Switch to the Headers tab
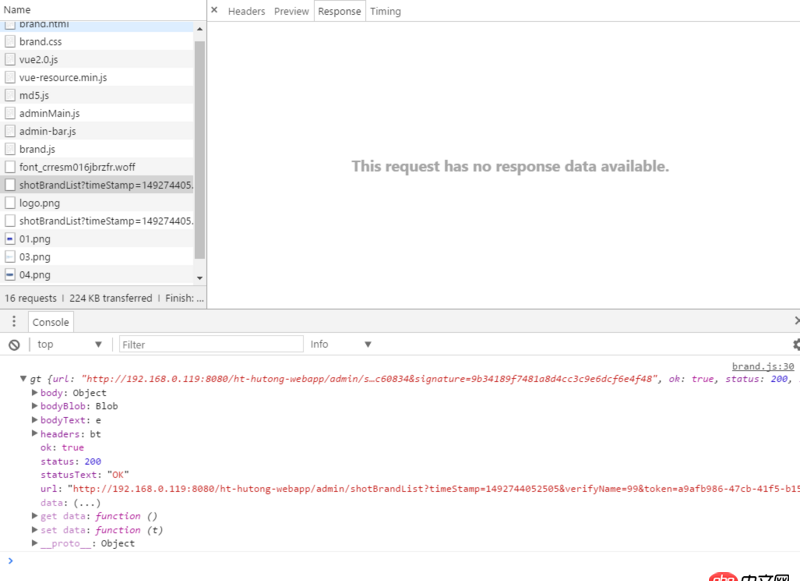Screen dimensions: 800x581 (x=246, y=11)
